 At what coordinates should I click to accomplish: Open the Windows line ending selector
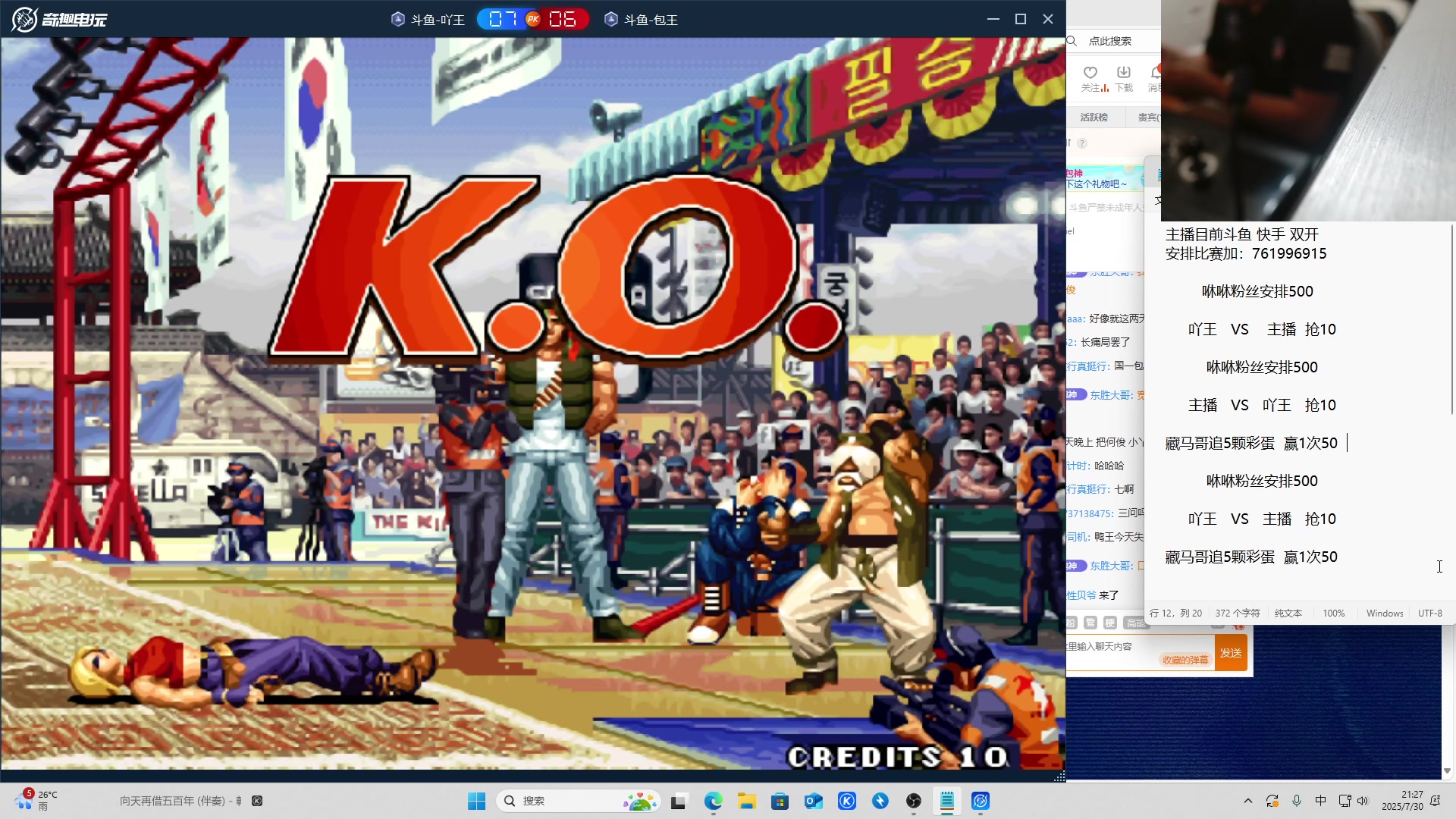[x=1385, y=613]
